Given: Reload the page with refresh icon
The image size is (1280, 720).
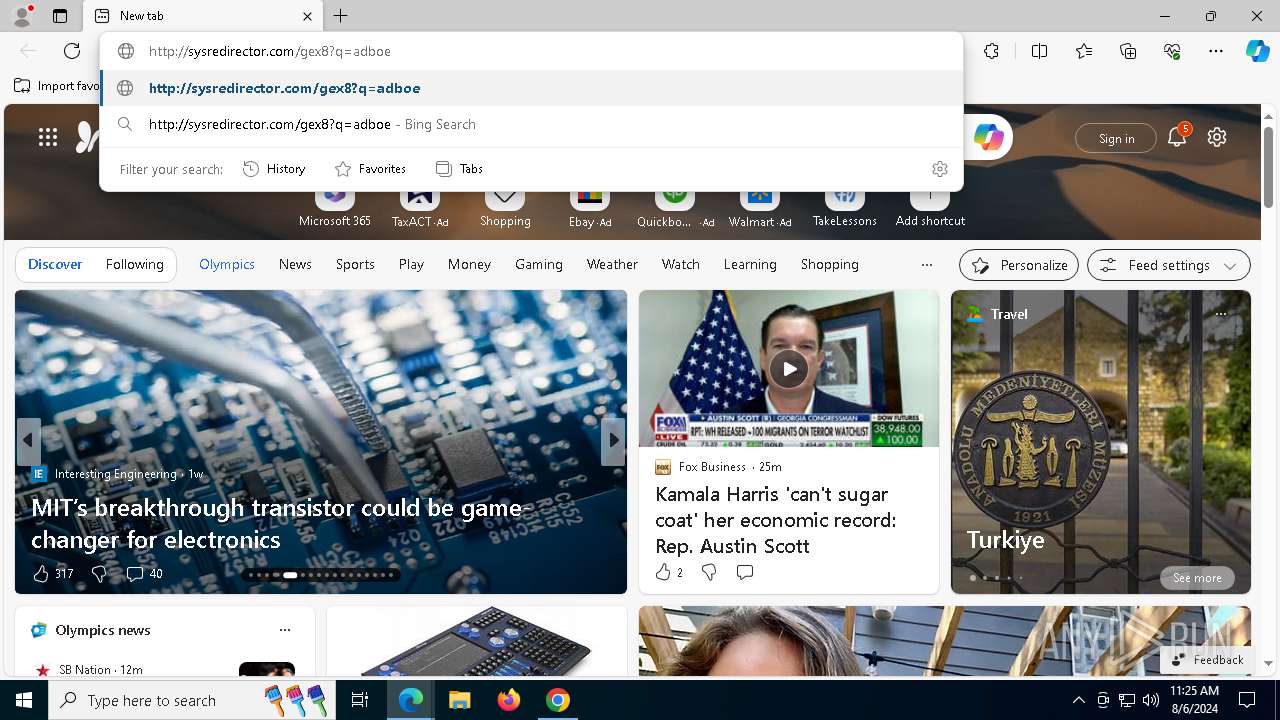Looking at the screenshot, I should [x=72, y=51].
